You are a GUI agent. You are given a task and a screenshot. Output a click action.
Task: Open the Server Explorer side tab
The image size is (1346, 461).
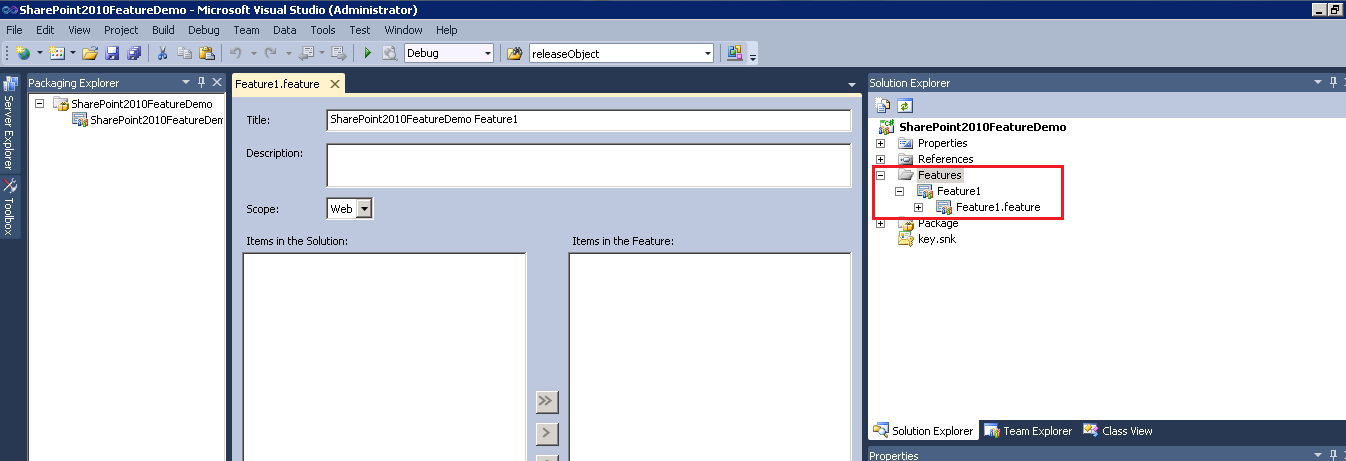click(x=10, y=123)
